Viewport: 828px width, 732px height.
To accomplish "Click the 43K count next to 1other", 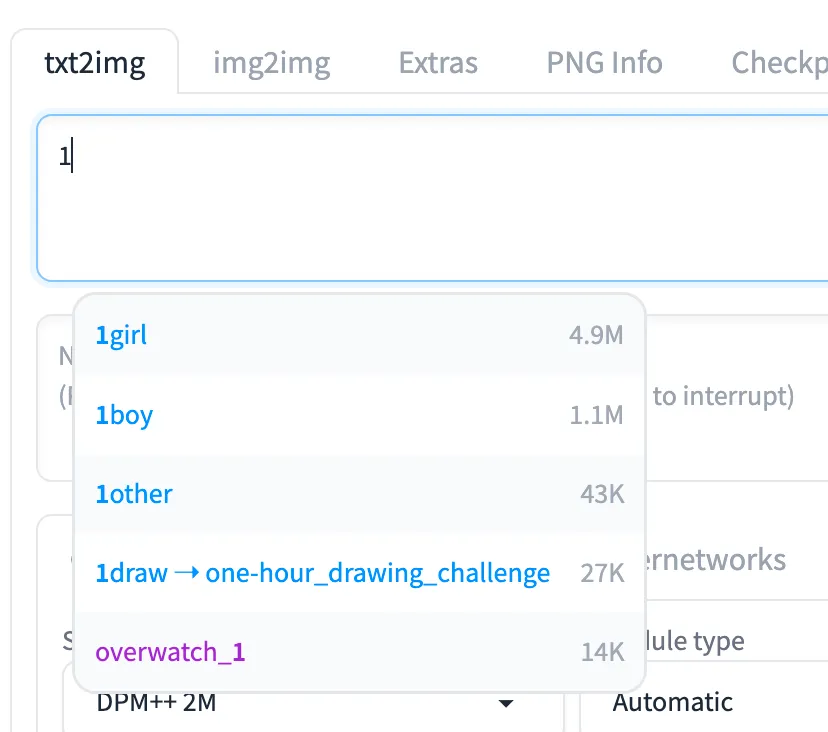I will tap(602, 494).
